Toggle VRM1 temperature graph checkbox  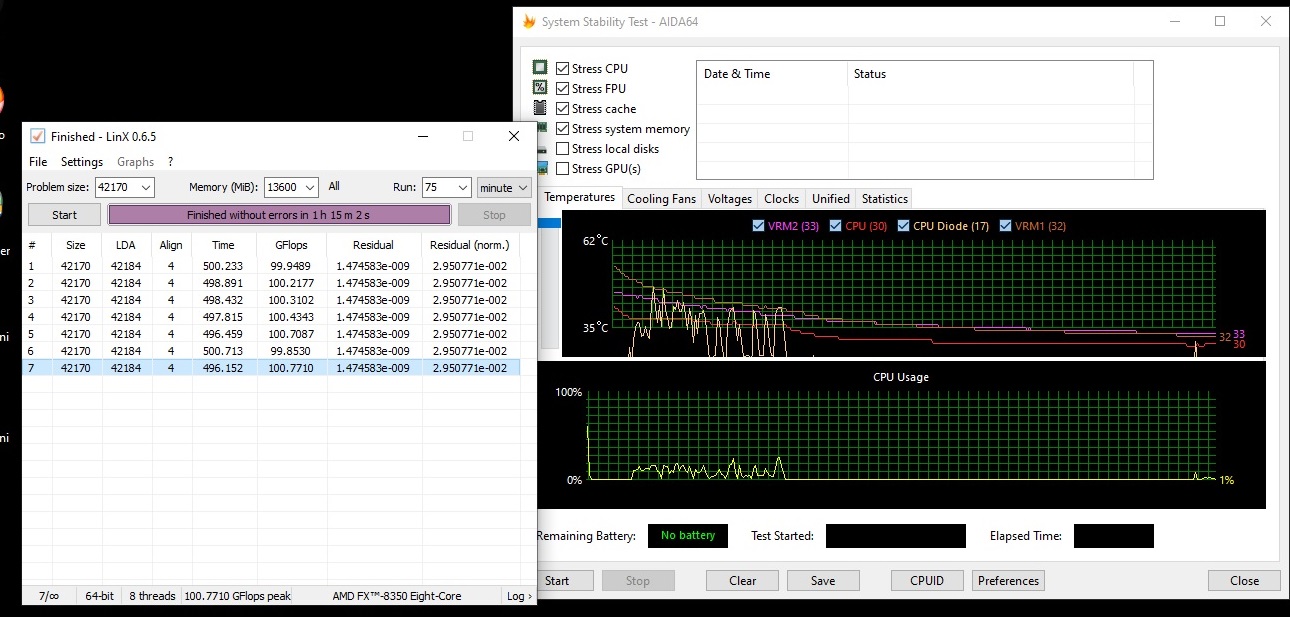click(x=1005, y=226)
